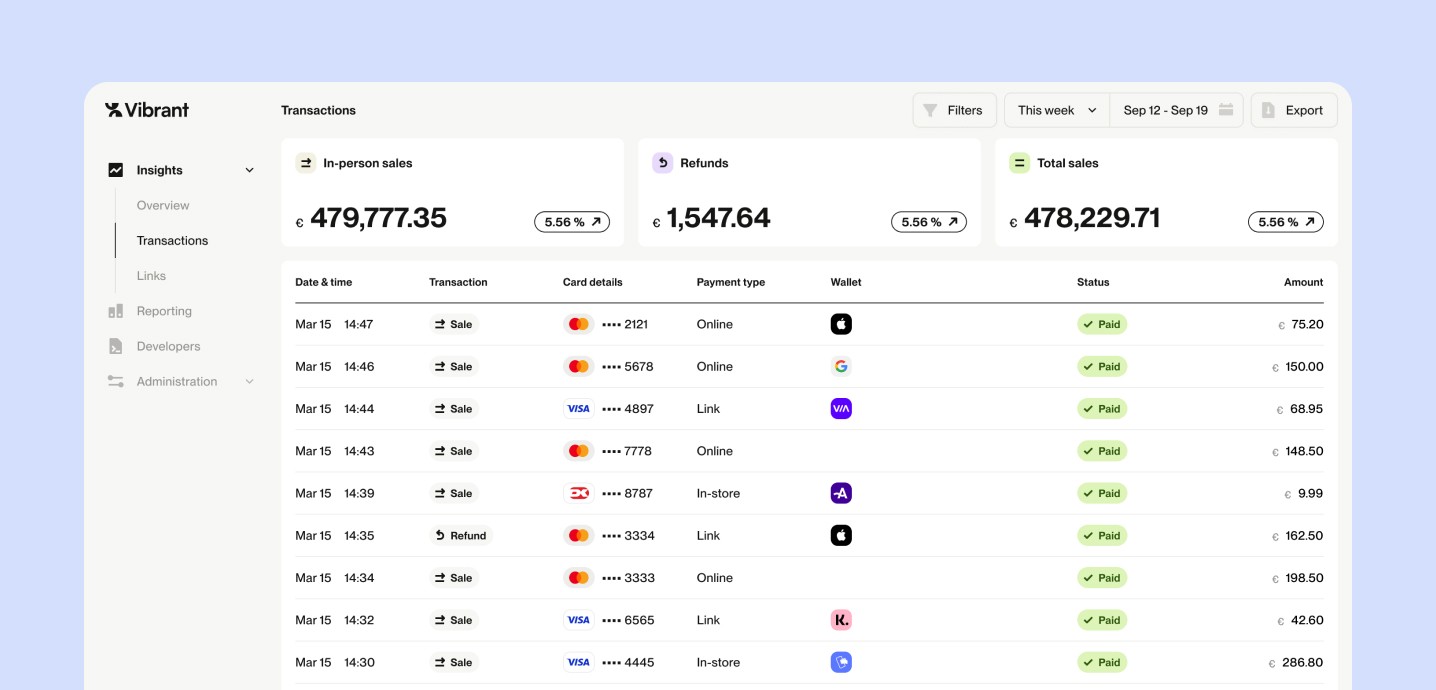Click the Paid status in 14:46 row
The image size is (1436, 690).
pos(1102,366)
